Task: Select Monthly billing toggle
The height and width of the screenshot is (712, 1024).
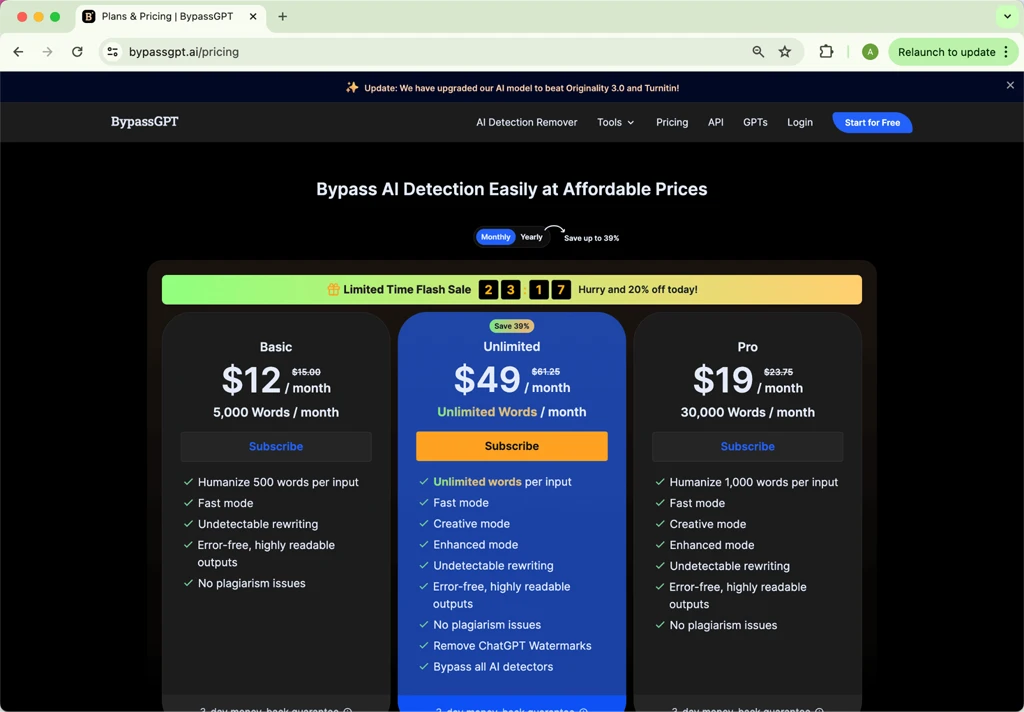Action: (x=496, y=237)
